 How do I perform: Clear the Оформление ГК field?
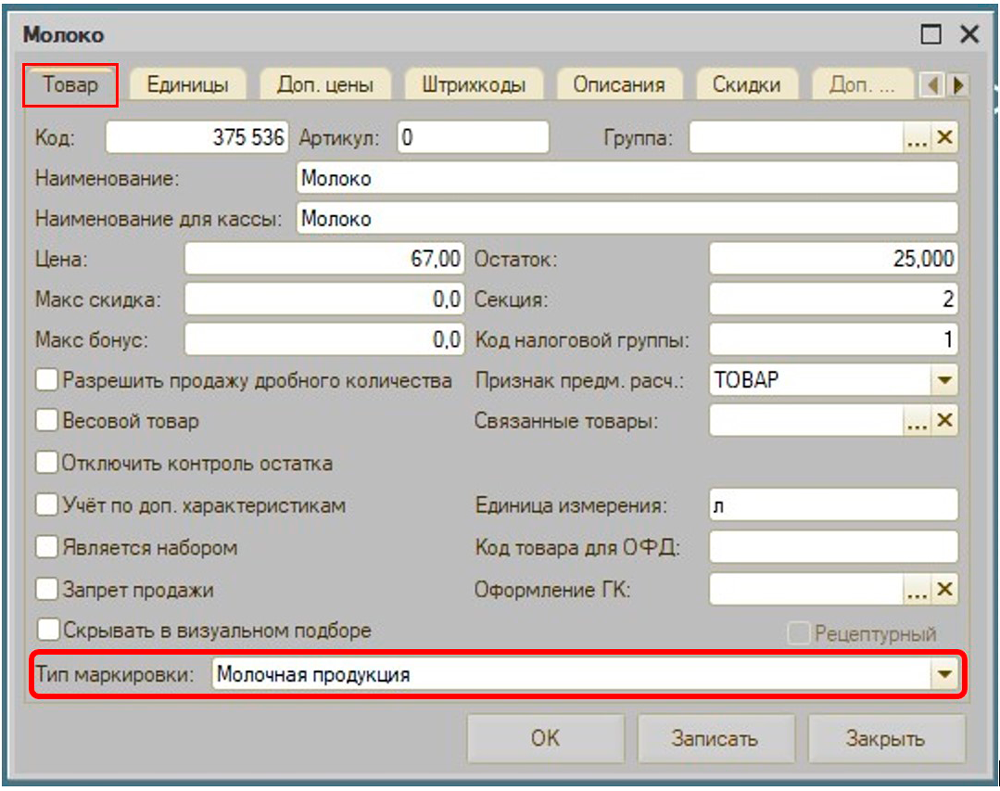[944, 590]
